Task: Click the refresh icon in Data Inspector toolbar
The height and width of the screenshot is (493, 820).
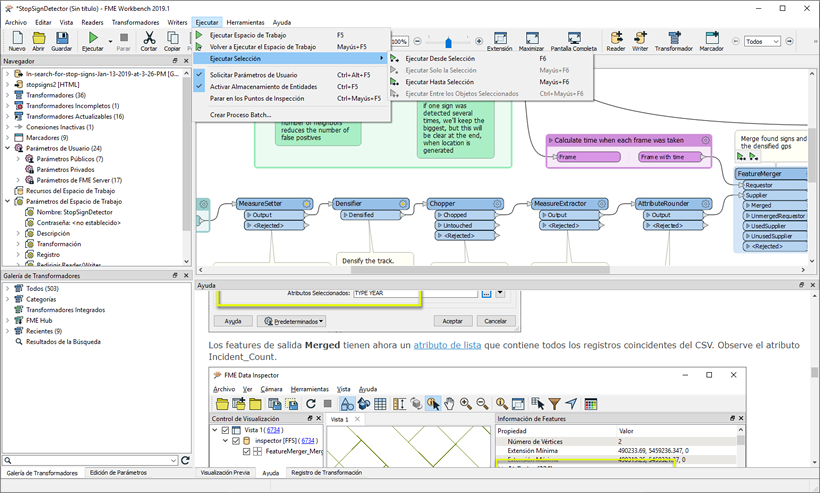Action: (x=311, y=404)
